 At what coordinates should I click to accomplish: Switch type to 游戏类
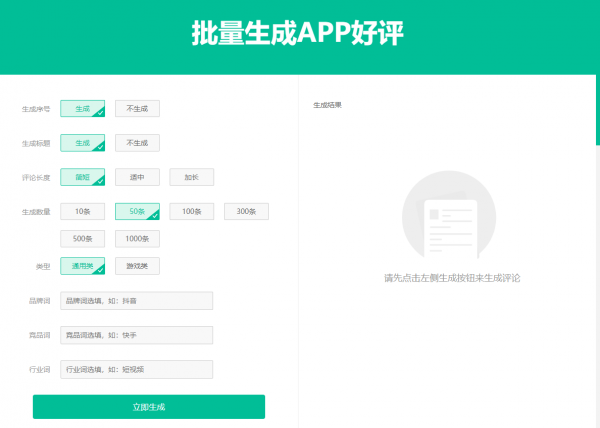tap(137, 266)
